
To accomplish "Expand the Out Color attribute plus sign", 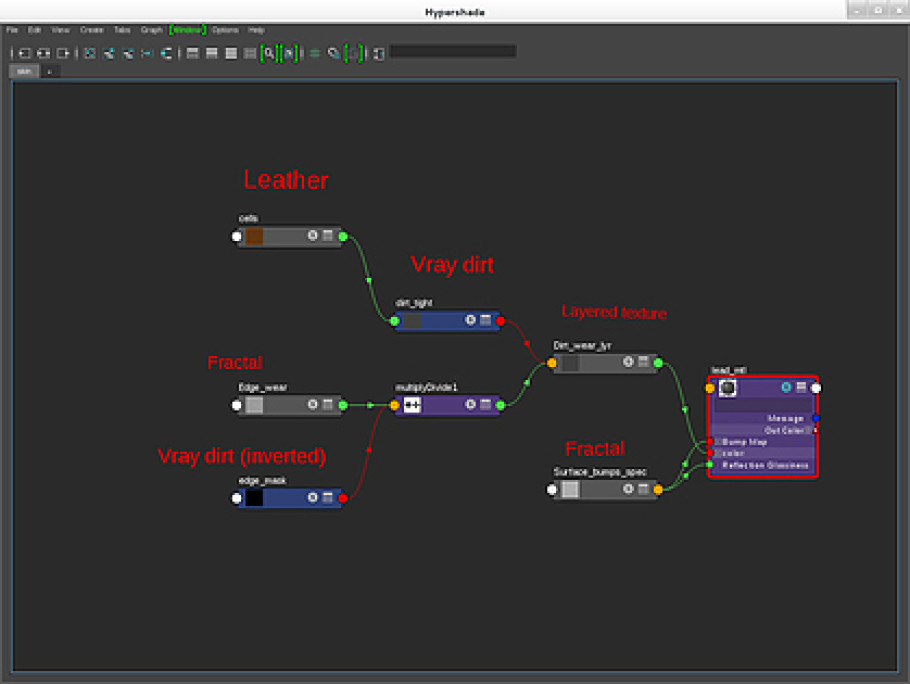I will pyautogui.click(x=808, y=430).
